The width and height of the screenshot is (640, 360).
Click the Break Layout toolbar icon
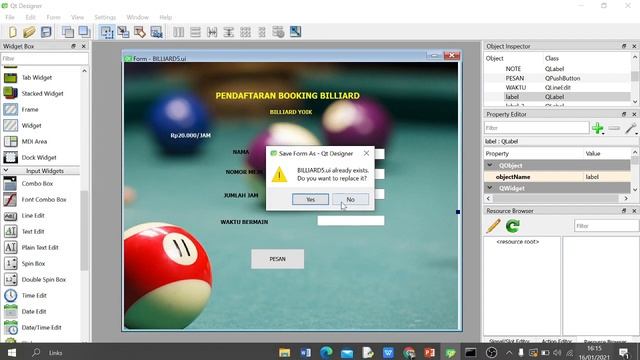coord(278,32)
